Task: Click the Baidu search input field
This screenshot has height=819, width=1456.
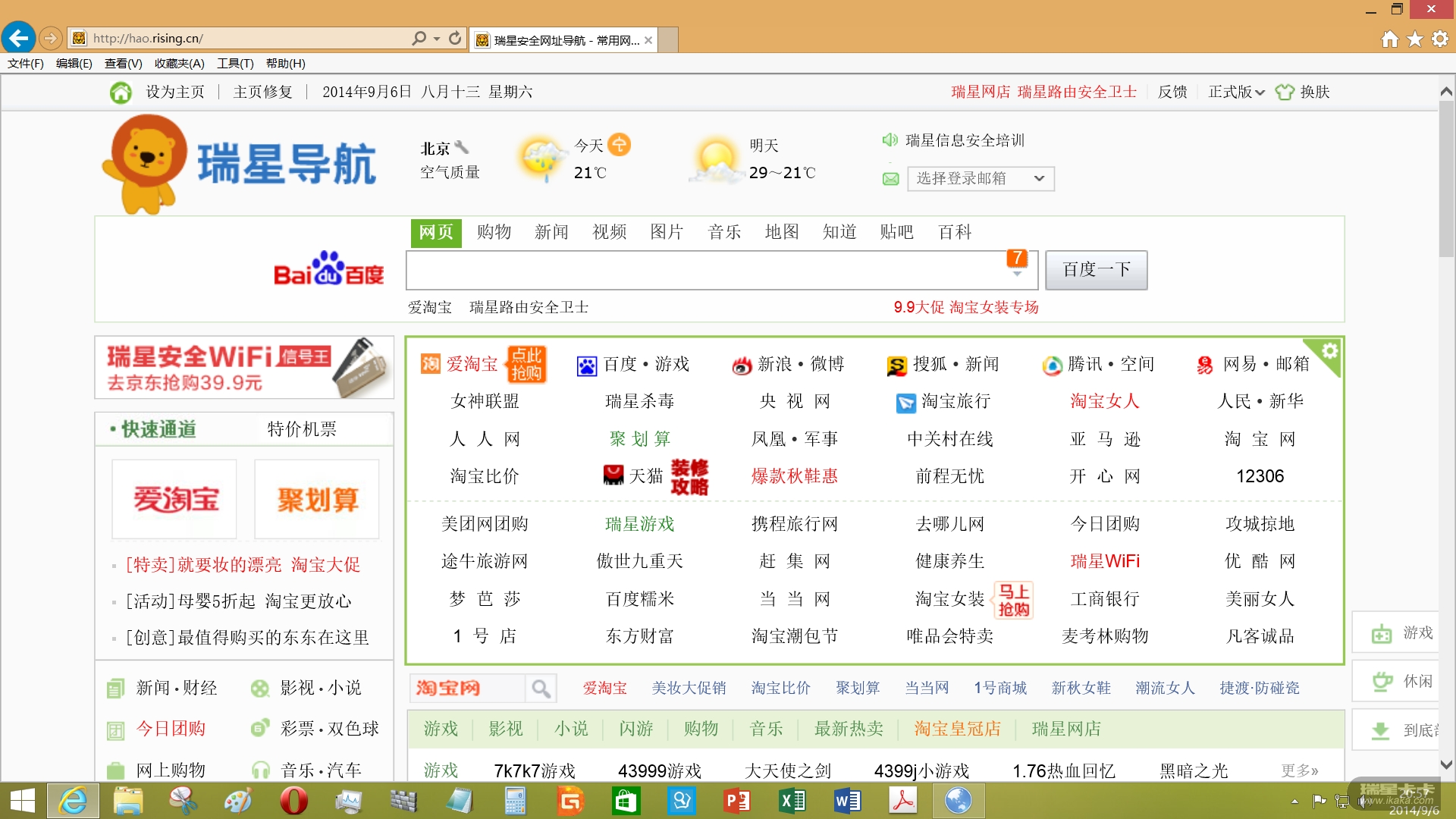Action: (x=705, y=270)
